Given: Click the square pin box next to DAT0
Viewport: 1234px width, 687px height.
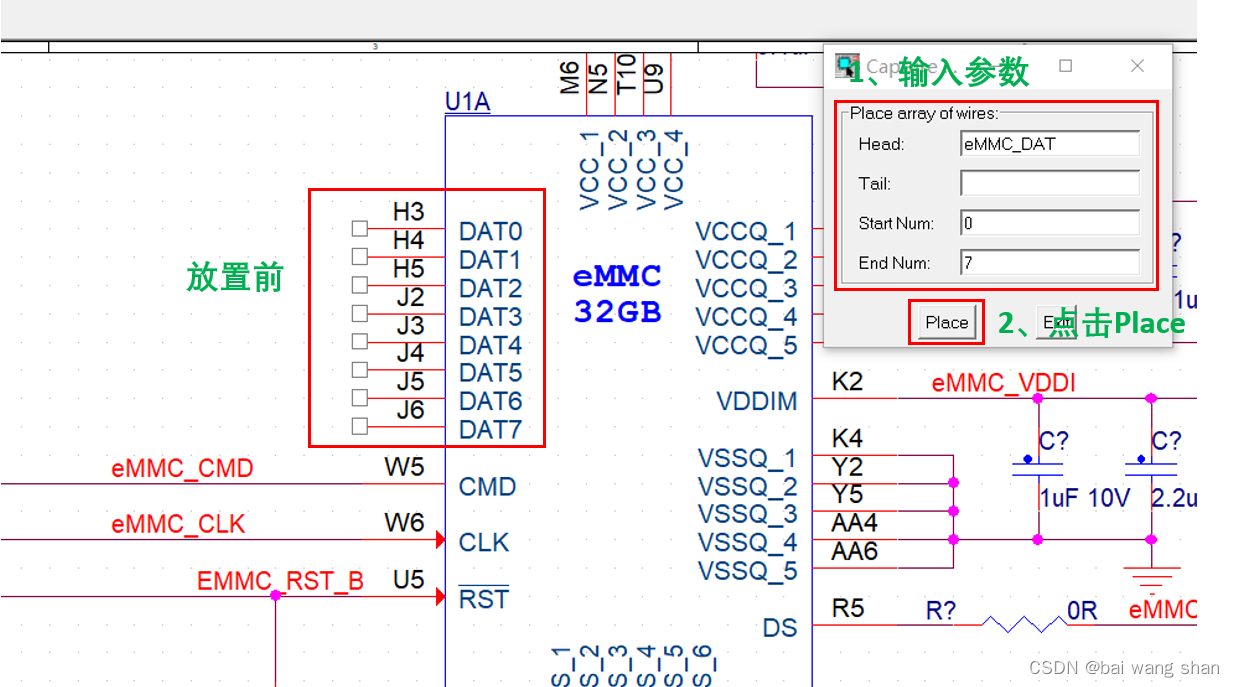Looking at the screenshot, I should pos(358,227).
